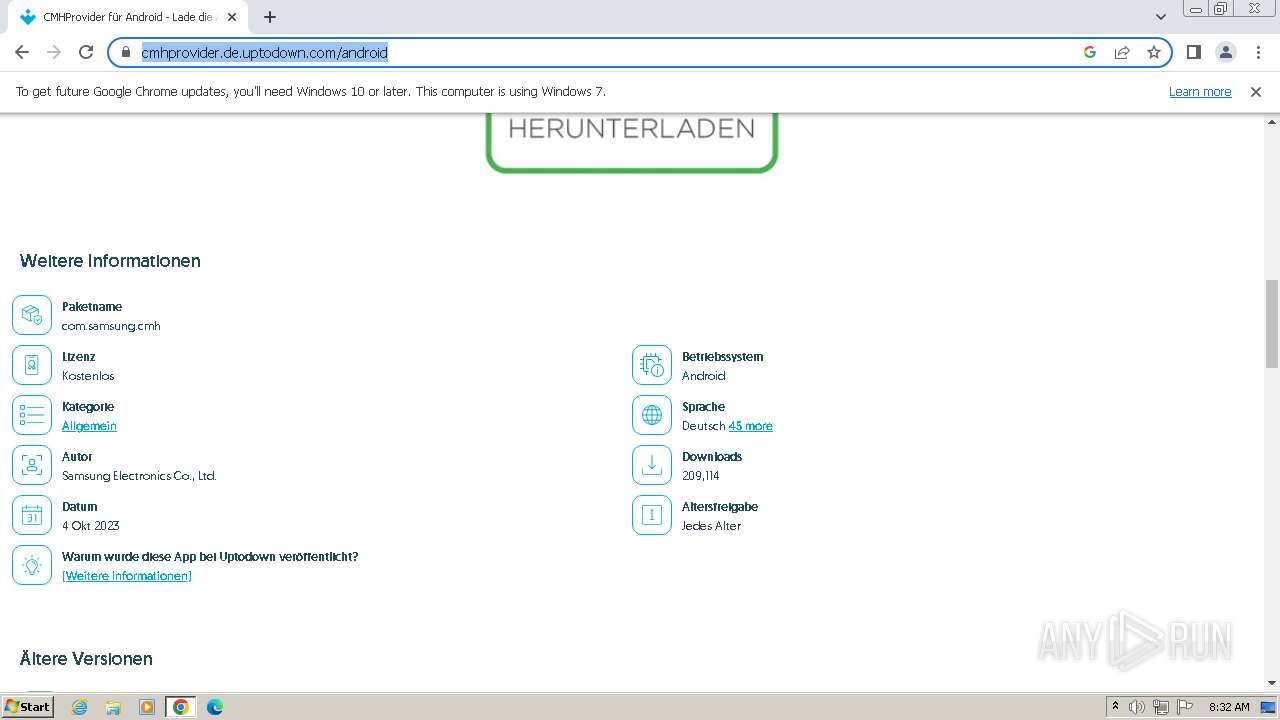Viewport: 1280px width, 720px height.
Task: Click the Altersfreigabe info icon
Action: (x=652, y=516)
